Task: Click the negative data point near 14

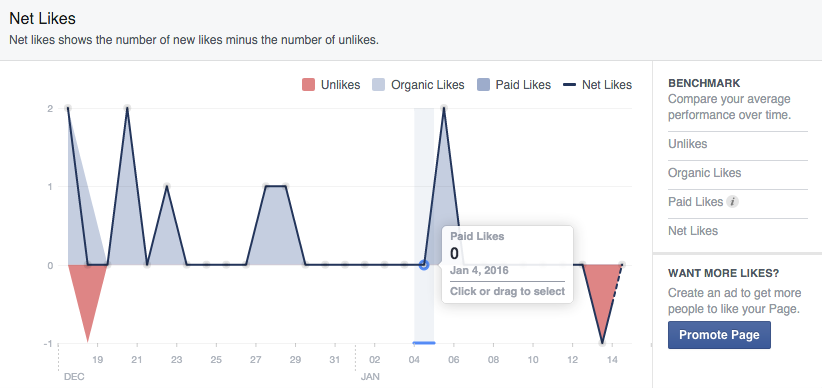Action: (602, 343)
